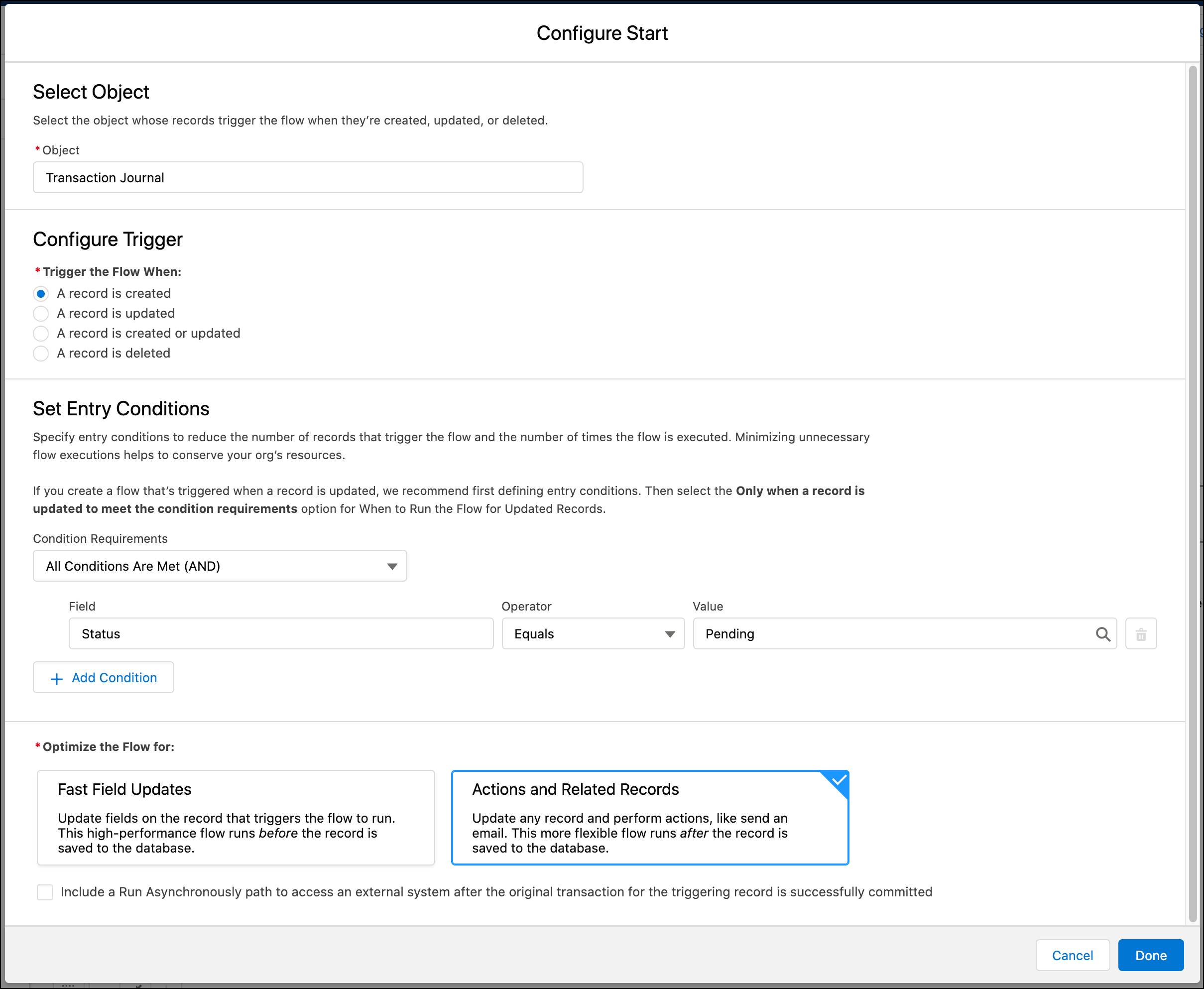
Task: Select the 'A record is updated' trigger option
Action: (41, 313)
